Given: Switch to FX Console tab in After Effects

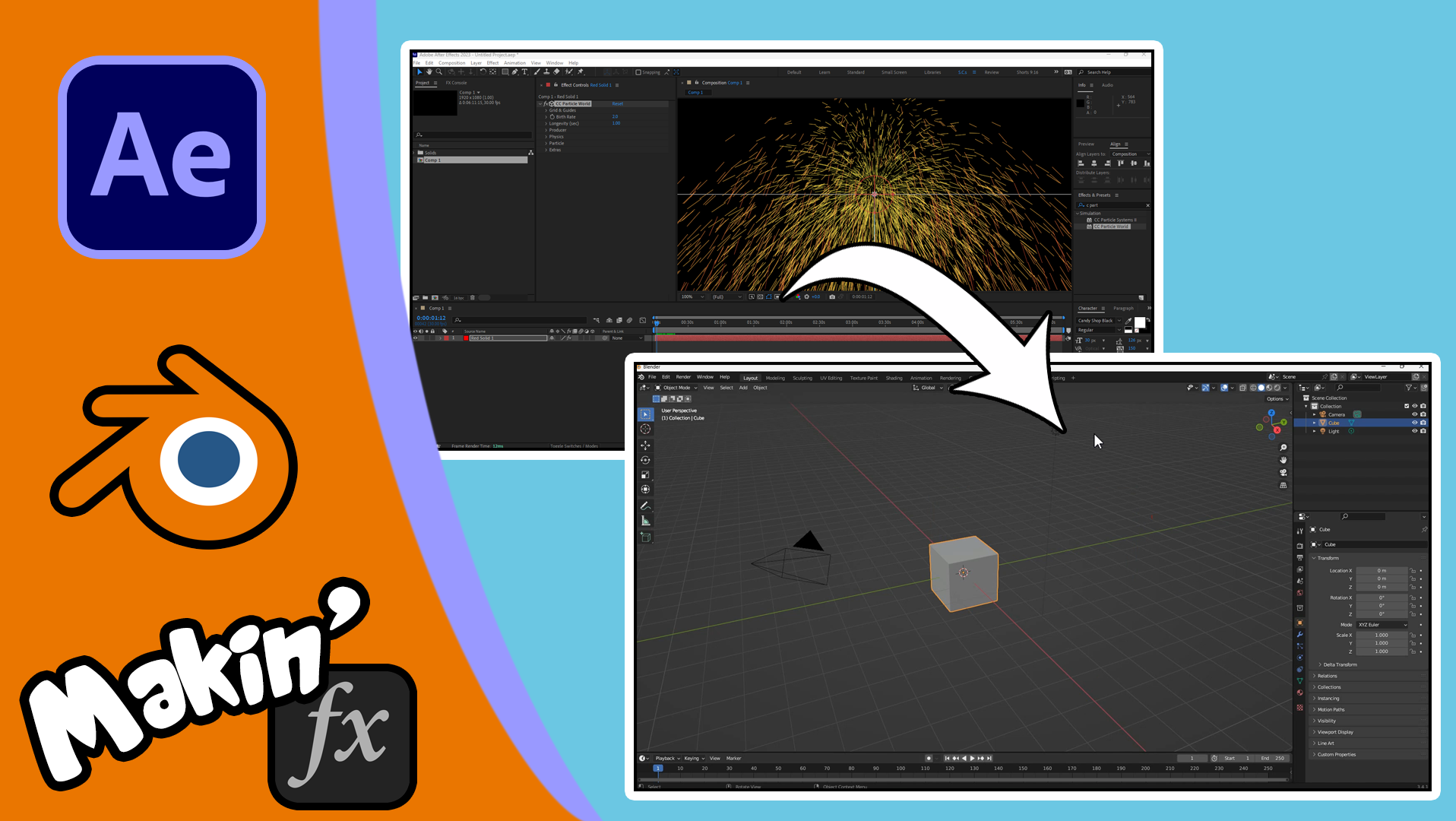Looking at the screenshot, I should 456,83.
